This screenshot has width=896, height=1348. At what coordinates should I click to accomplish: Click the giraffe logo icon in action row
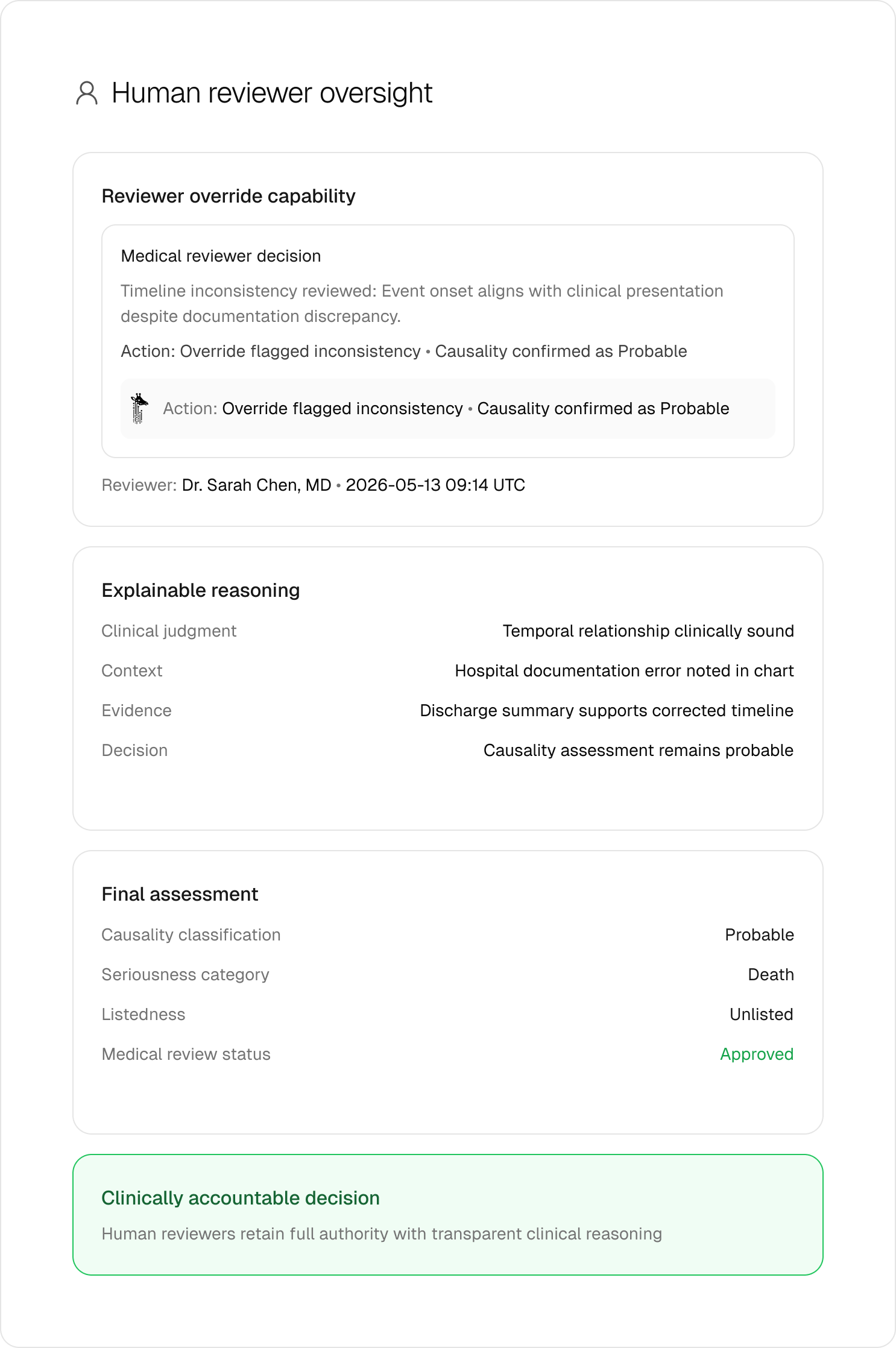[139, 409]
